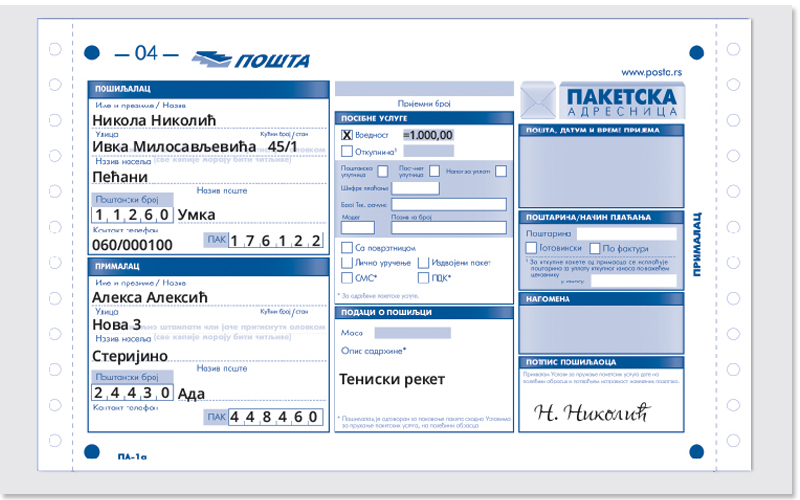Select the post office name Ада
The height and width of the screenshot is (500, 800).
[191, 393]
